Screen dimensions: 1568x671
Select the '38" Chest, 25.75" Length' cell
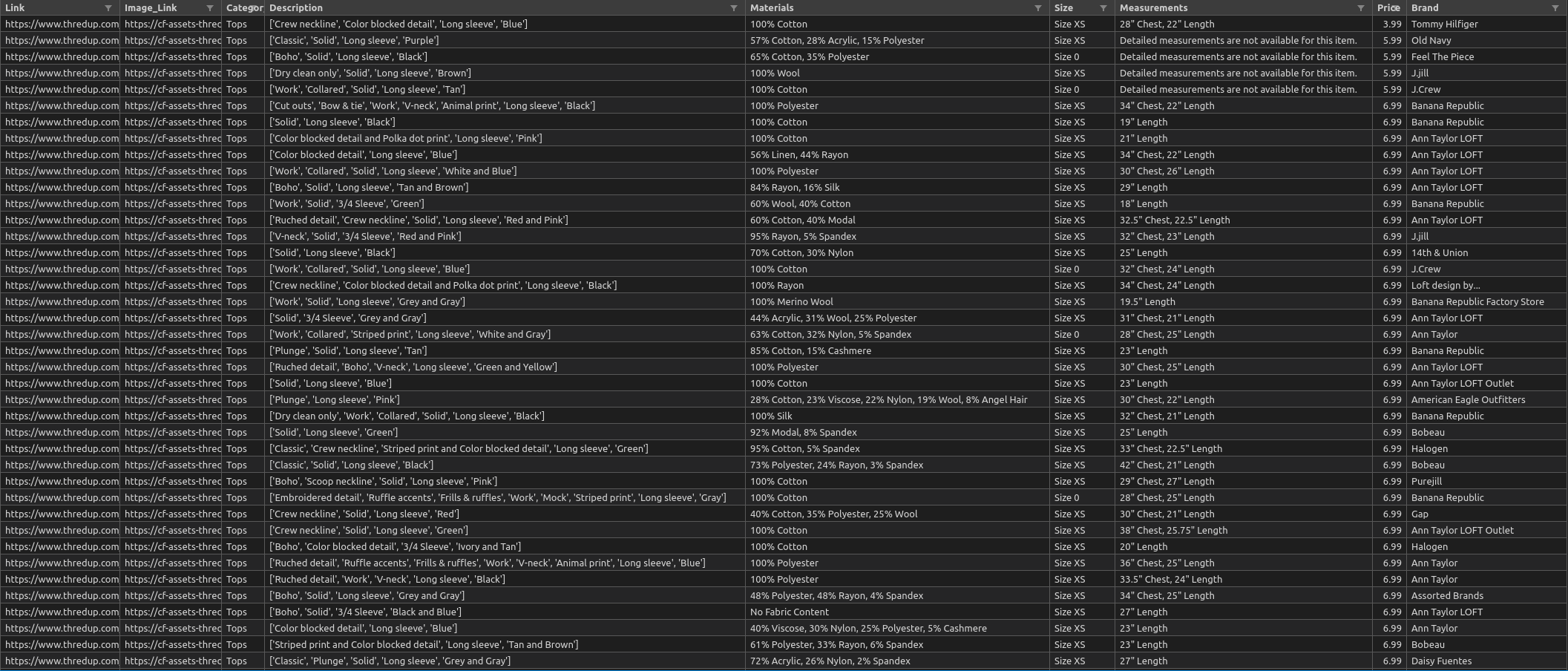(1243, 531)
